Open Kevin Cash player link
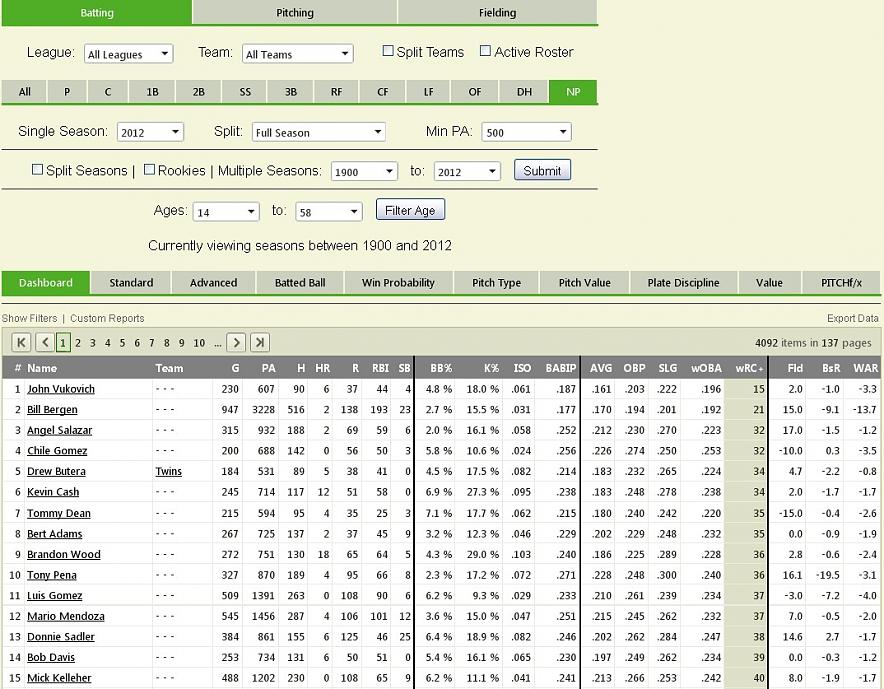 point(53,492)
